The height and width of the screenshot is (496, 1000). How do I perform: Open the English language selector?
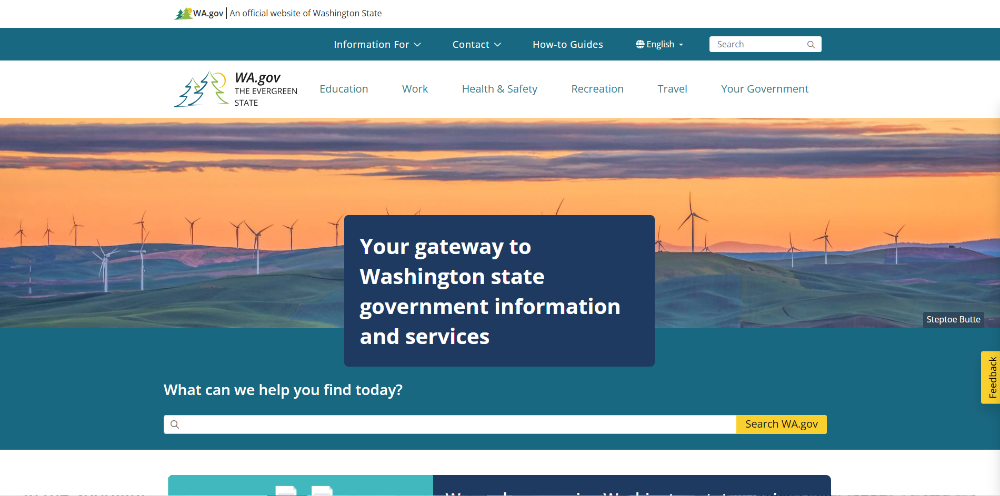660,45
